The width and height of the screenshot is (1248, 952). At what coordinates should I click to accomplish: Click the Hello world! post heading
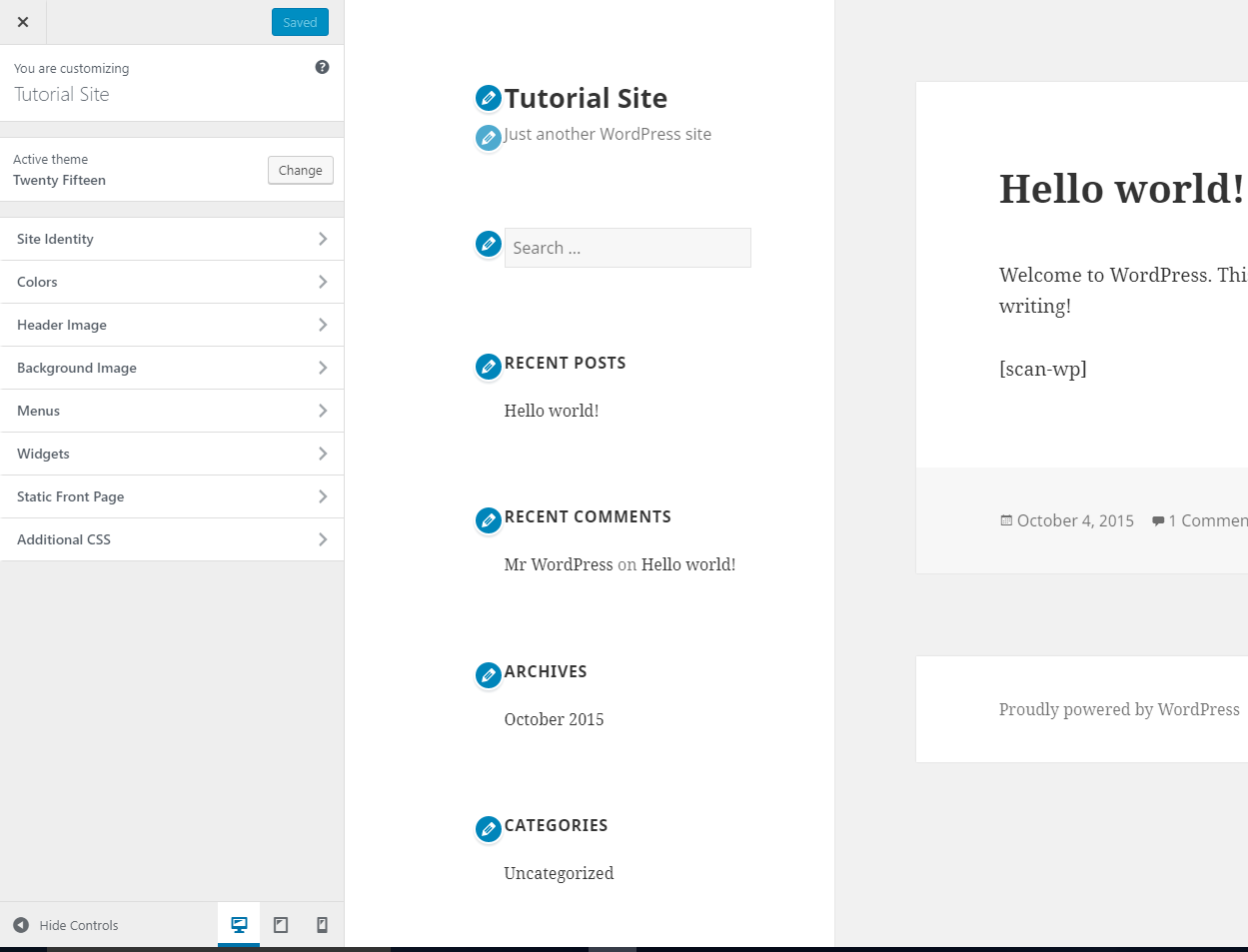(x=1122, y=189)
